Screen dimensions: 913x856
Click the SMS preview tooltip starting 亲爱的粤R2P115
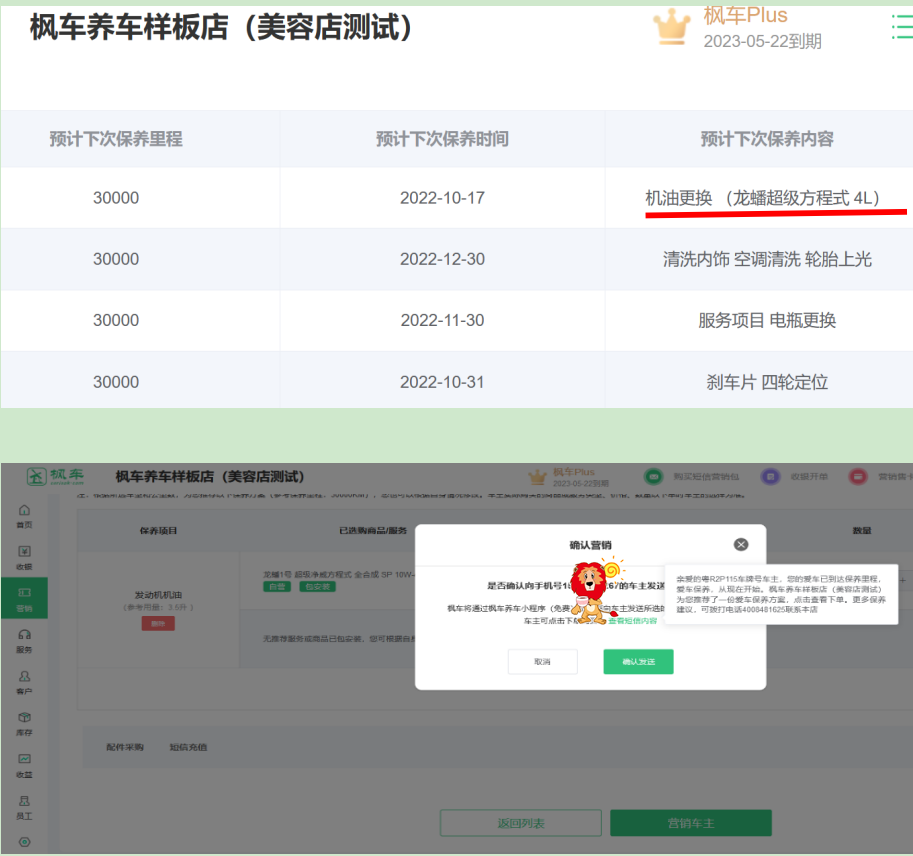point(781,594)
